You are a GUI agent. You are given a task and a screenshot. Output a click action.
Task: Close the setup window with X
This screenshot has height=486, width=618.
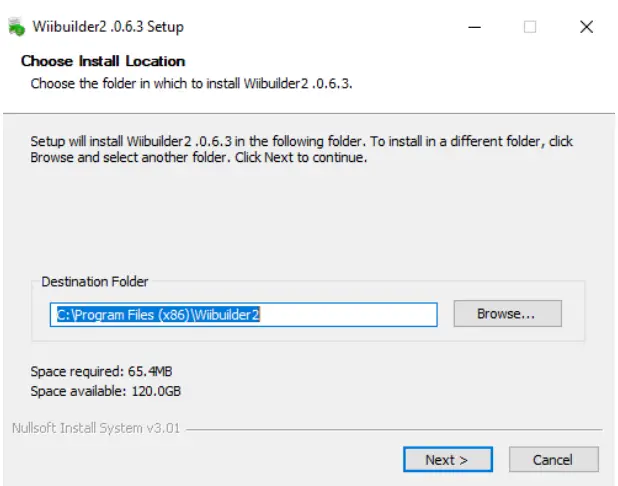[587, 27]
